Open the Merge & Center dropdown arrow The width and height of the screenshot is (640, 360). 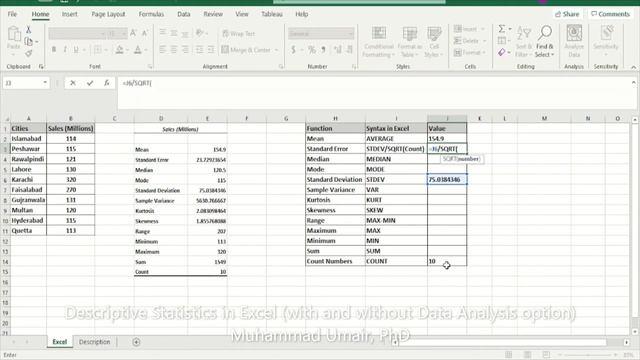click(276, 50)
